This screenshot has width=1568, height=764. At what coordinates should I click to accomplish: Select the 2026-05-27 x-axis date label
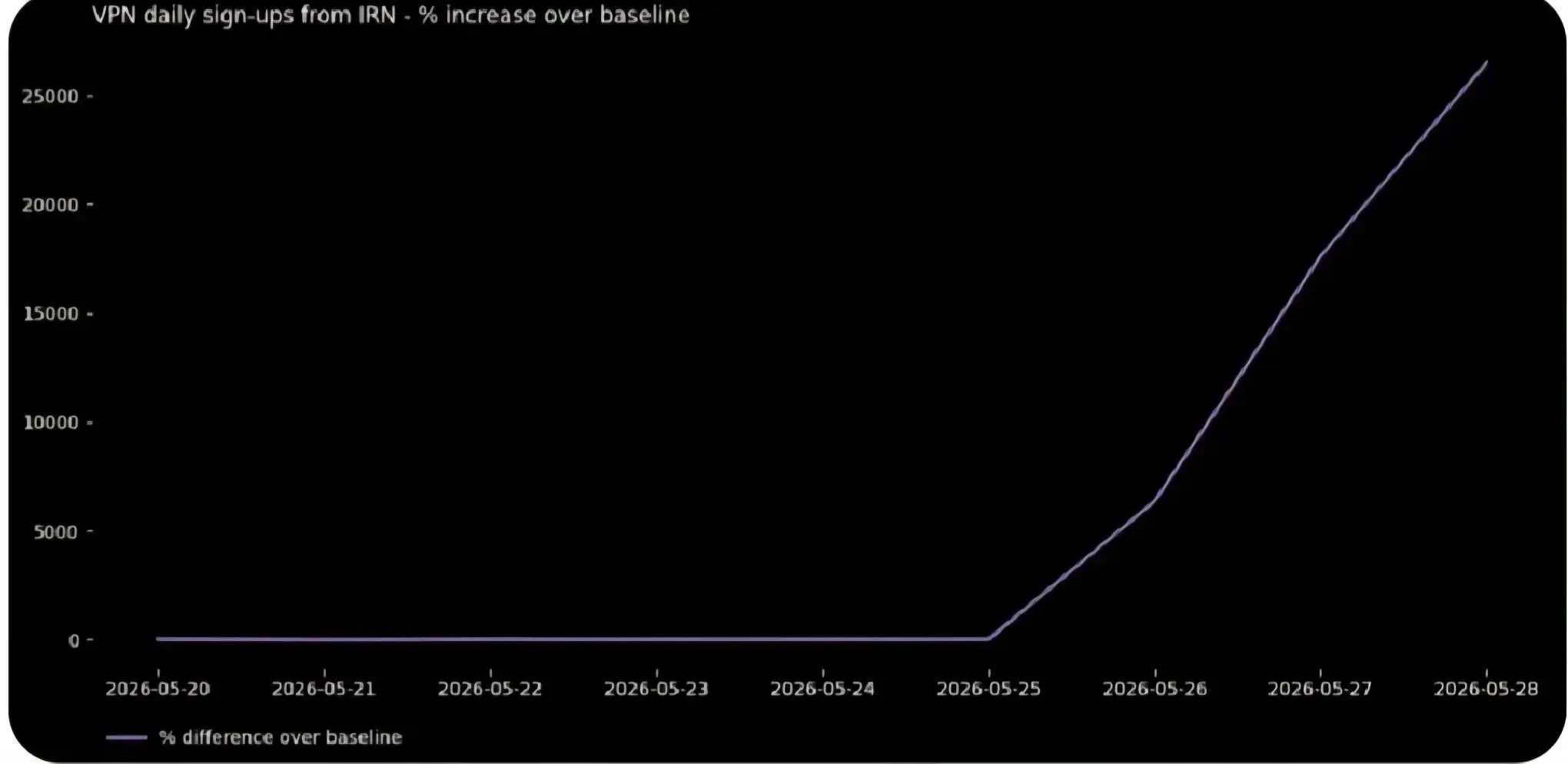1320,689
